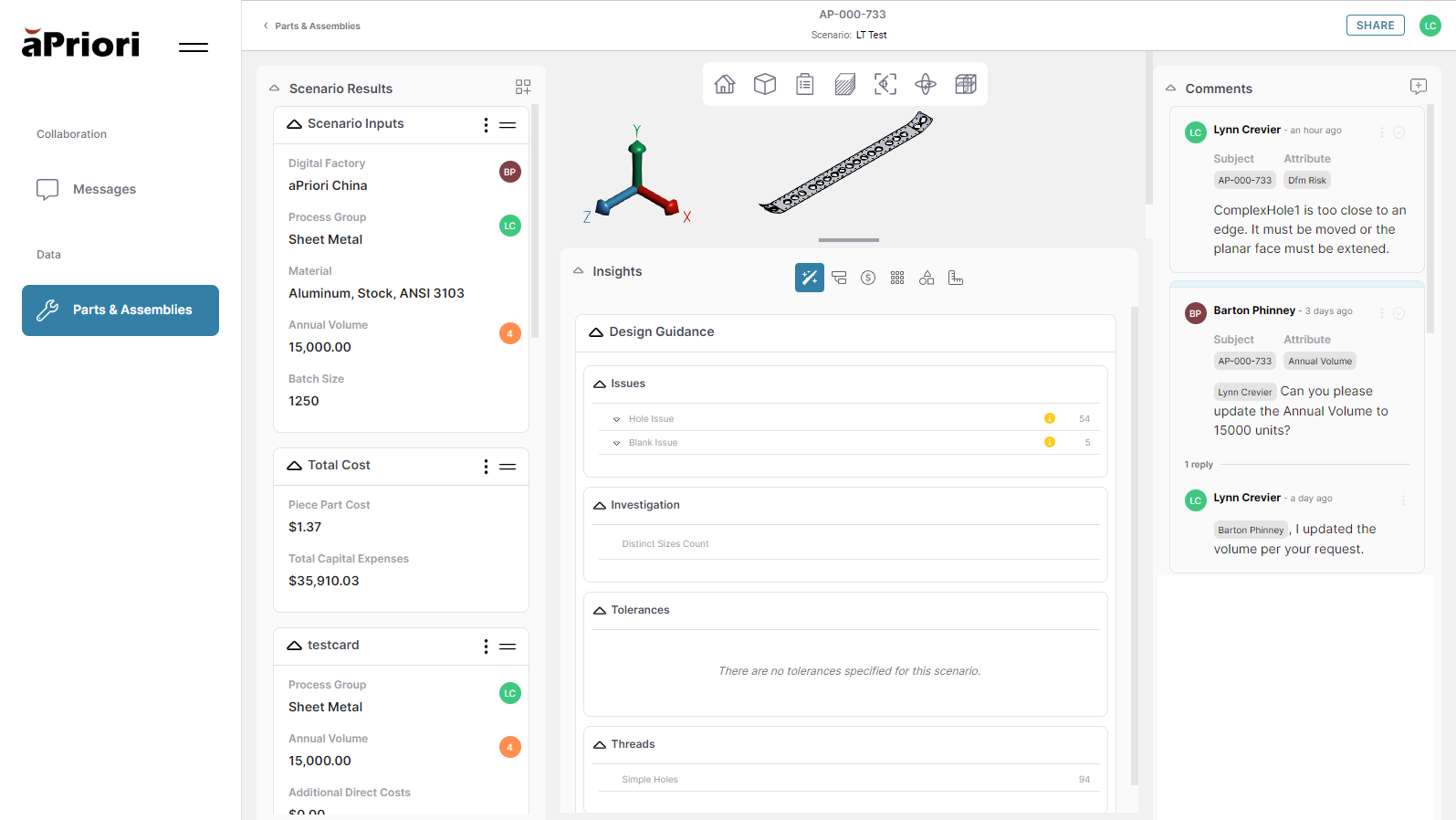Open Messages in the left sidebar
This screenshot has width=1456, height=820.
(104, 189)
